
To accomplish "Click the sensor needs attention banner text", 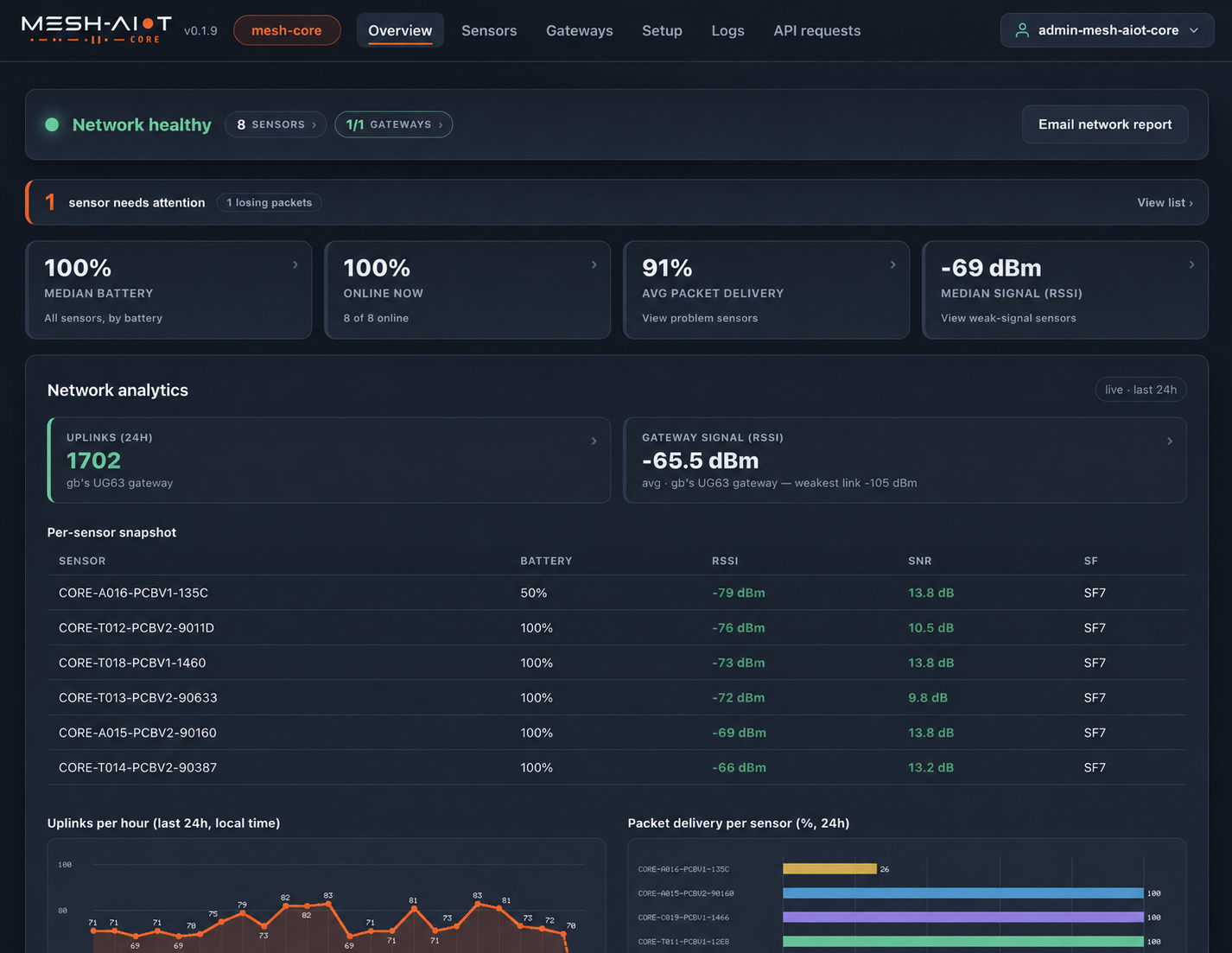I will 137,202.
